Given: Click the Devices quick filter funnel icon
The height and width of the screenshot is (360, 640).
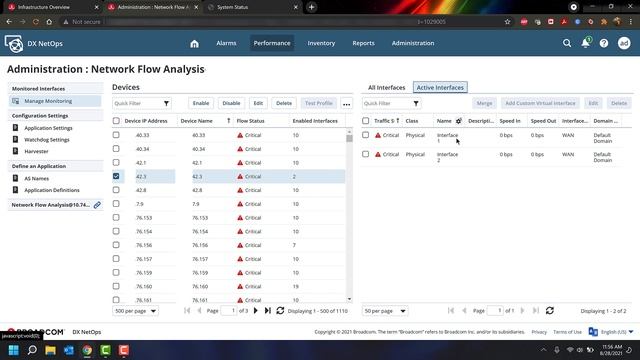Looking at the screenshot, I should click(x=167, y=103).
